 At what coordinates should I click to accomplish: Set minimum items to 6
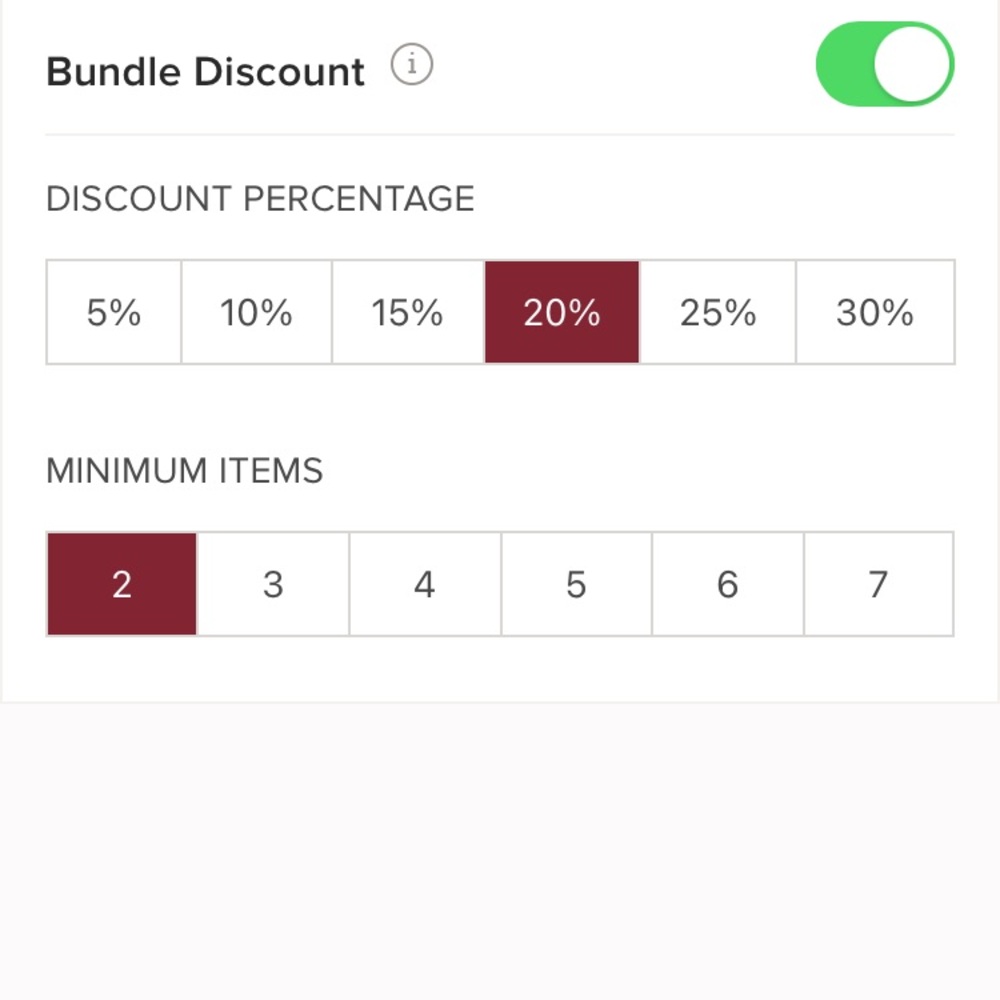[727, 584]
